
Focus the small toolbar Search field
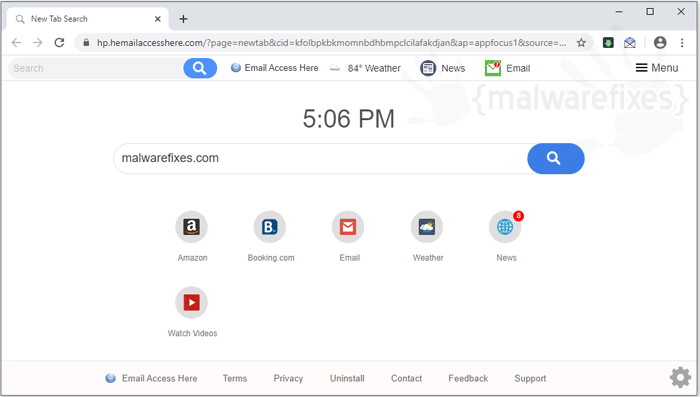click(96, 68)
